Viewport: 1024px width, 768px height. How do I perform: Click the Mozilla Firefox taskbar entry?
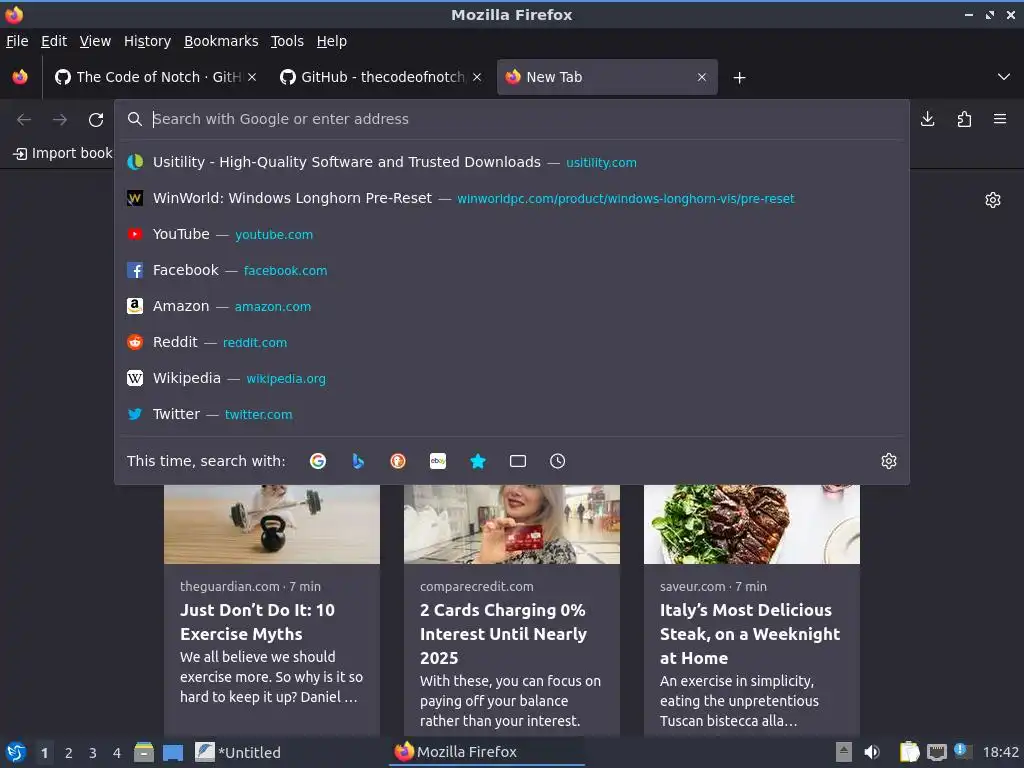click(487, 752)
